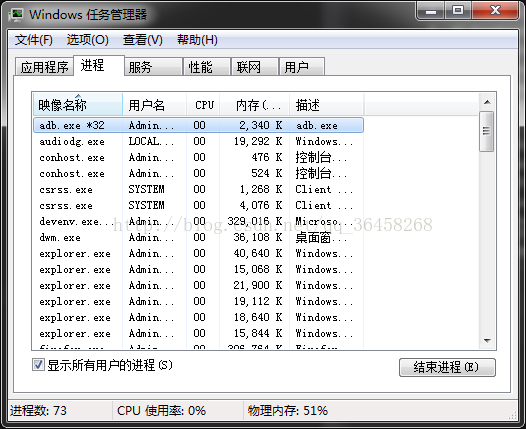Select explorer.exe using 15,068 K

(198, 270)
